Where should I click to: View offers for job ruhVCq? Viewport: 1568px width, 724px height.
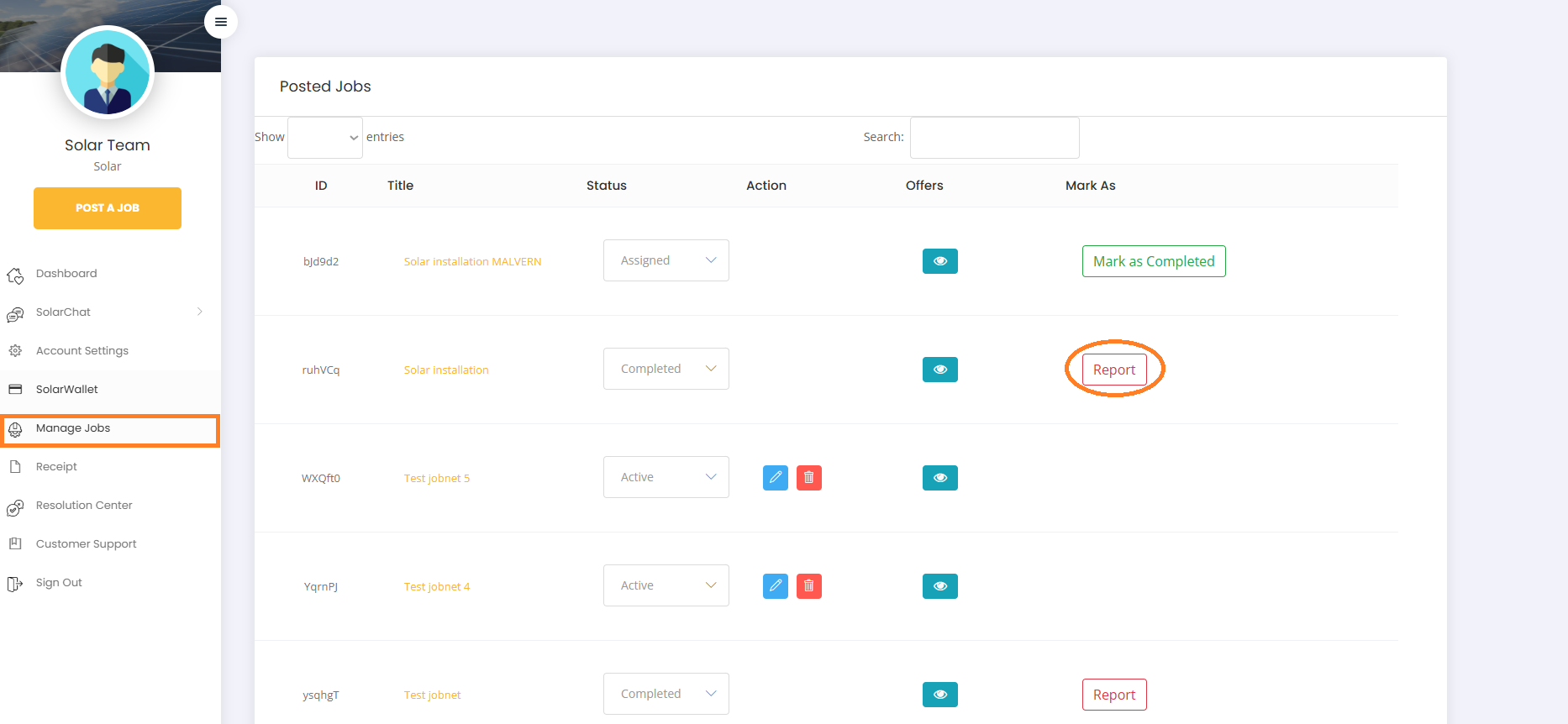939,370
